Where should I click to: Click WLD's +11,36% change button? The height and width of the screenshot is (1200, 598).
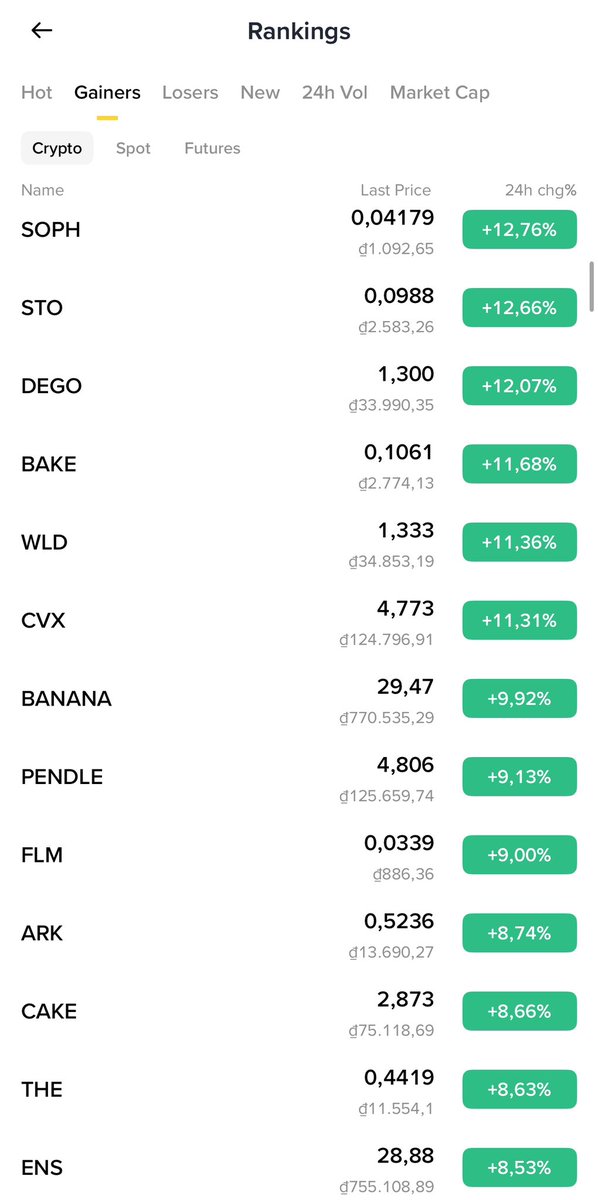(x=520, y=542)
